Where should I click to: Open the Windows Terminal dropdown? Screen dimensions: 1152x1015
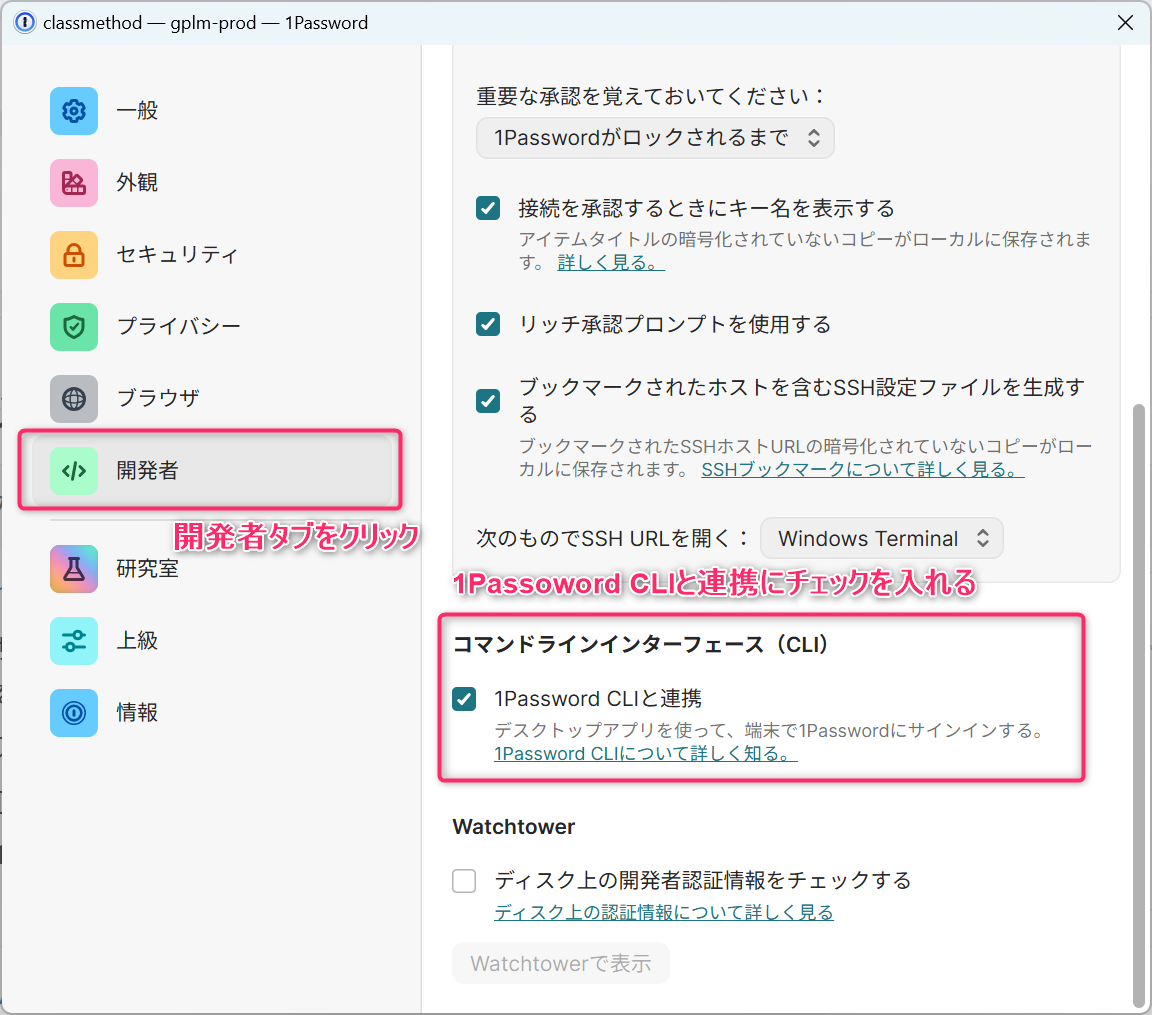(882, 538)
